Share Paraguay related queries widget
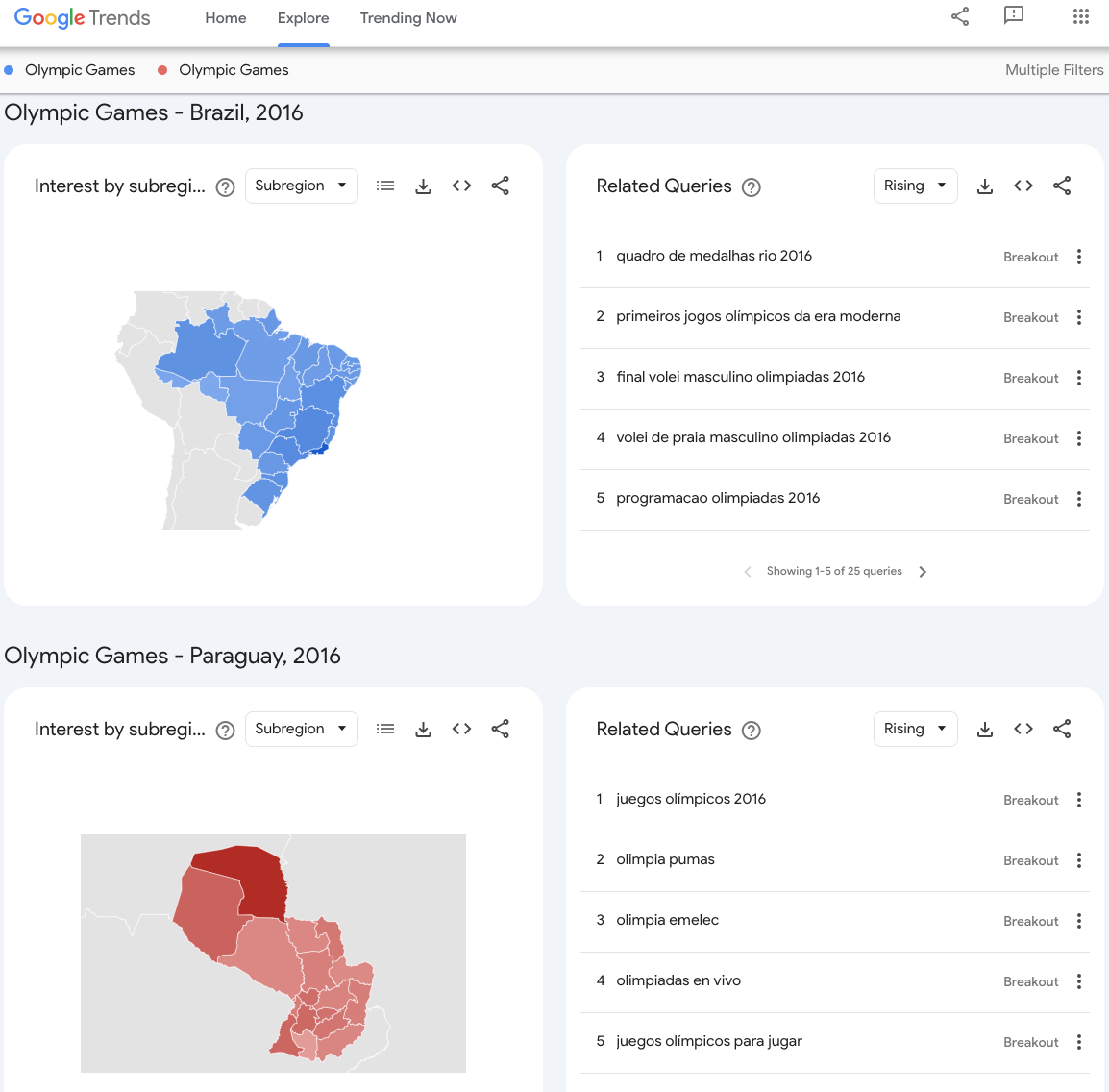This screenshot has width=1109, height=1092. 1062,730
